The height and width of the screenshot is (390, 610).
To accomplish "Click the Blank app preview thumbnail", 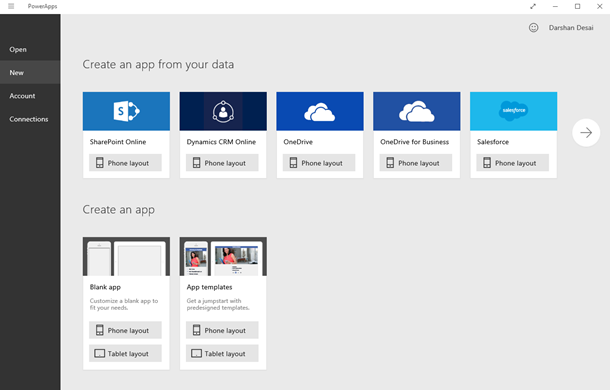I will point(126,256).
